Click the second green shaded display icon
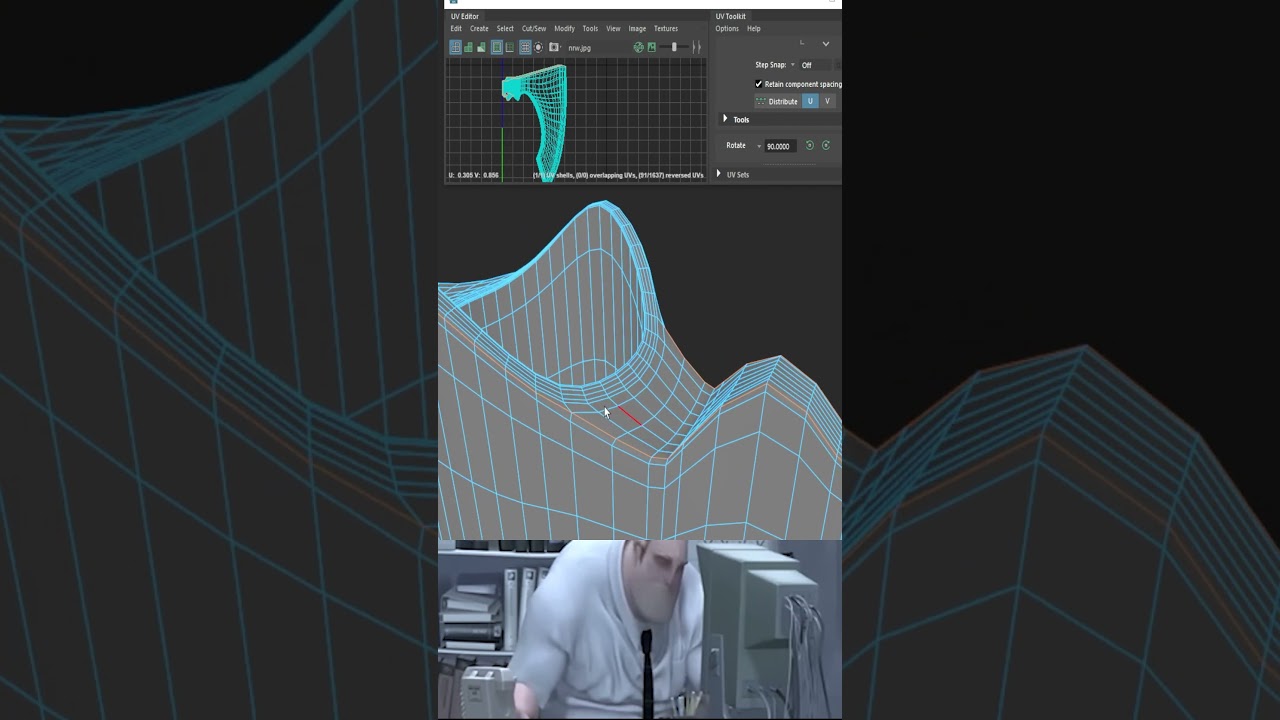 (x=468, y=47)
